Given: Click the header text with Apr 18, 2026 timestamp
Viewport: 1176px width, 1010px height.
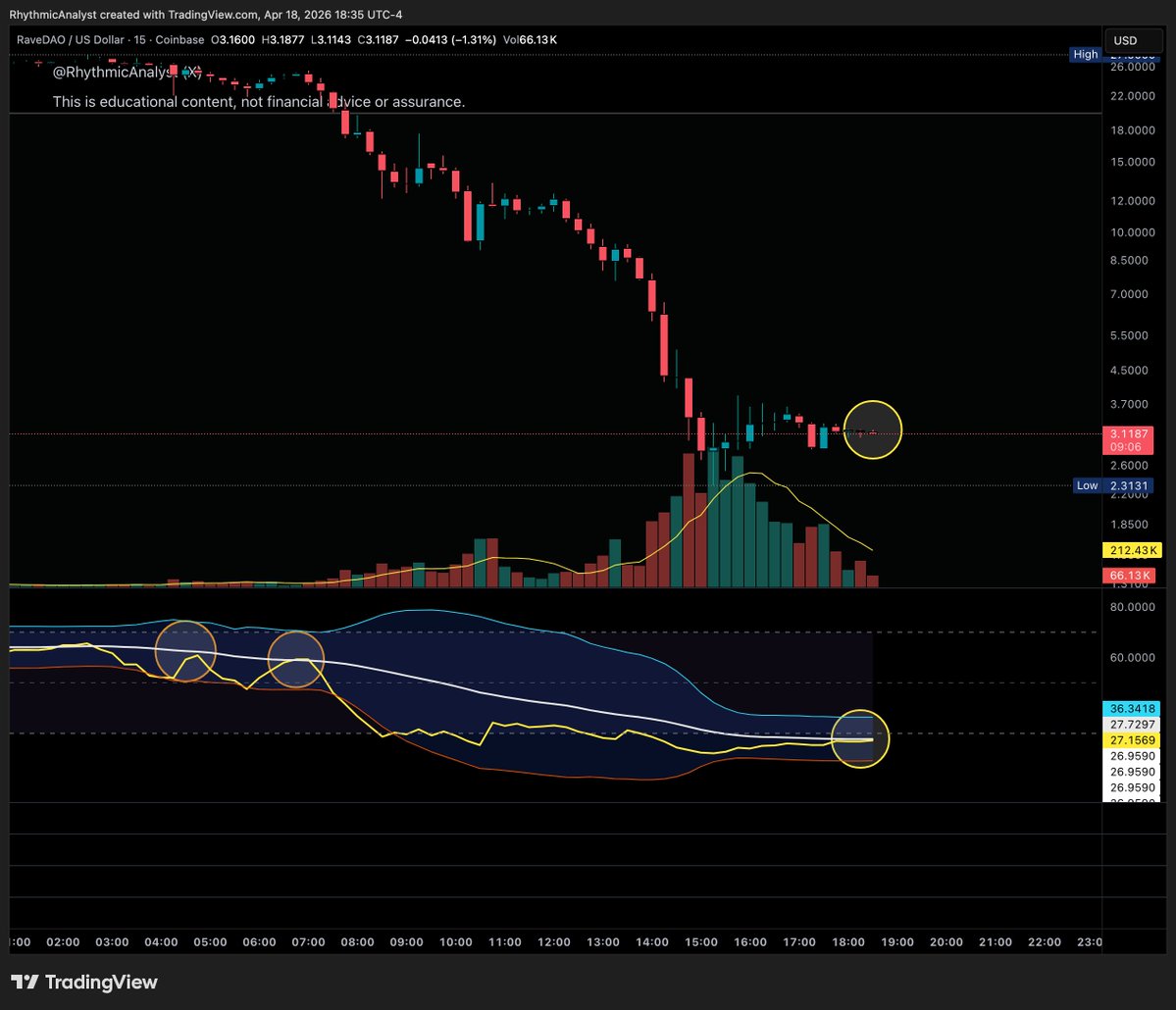Looking at the screenshot, I should (x=206, y=15).
